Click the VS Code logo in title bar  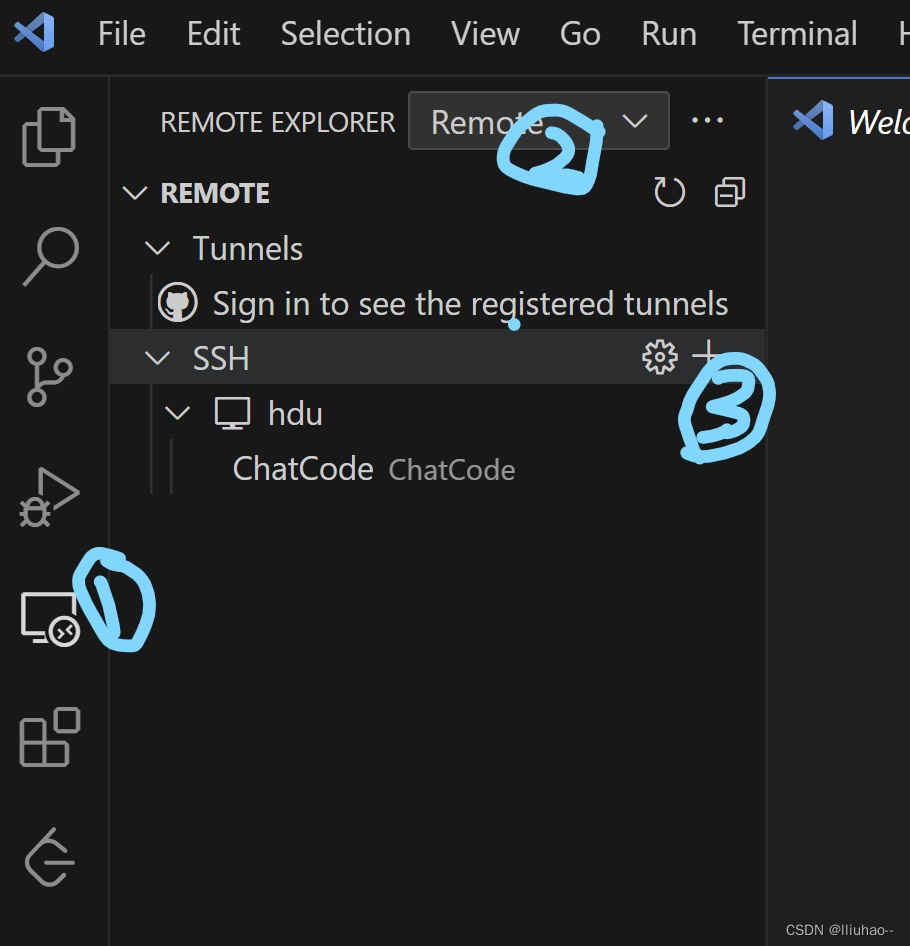[35, 33]
